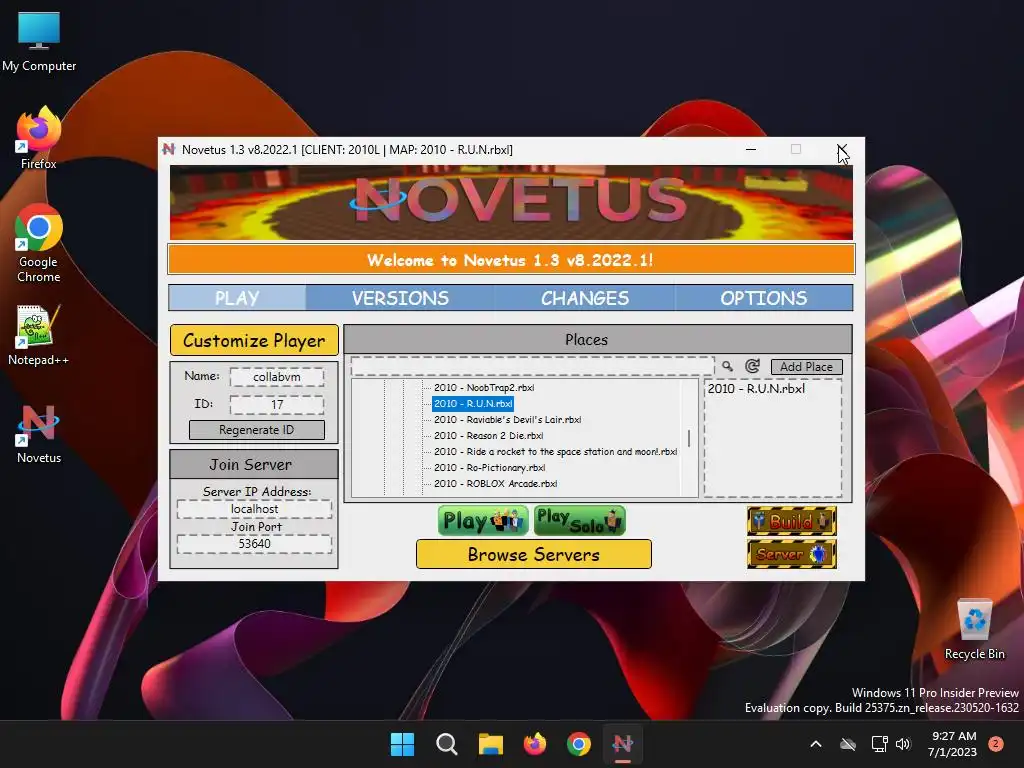Click the player Name field
The width and height of the screenshot is (1024, 768).
point(277,377)
